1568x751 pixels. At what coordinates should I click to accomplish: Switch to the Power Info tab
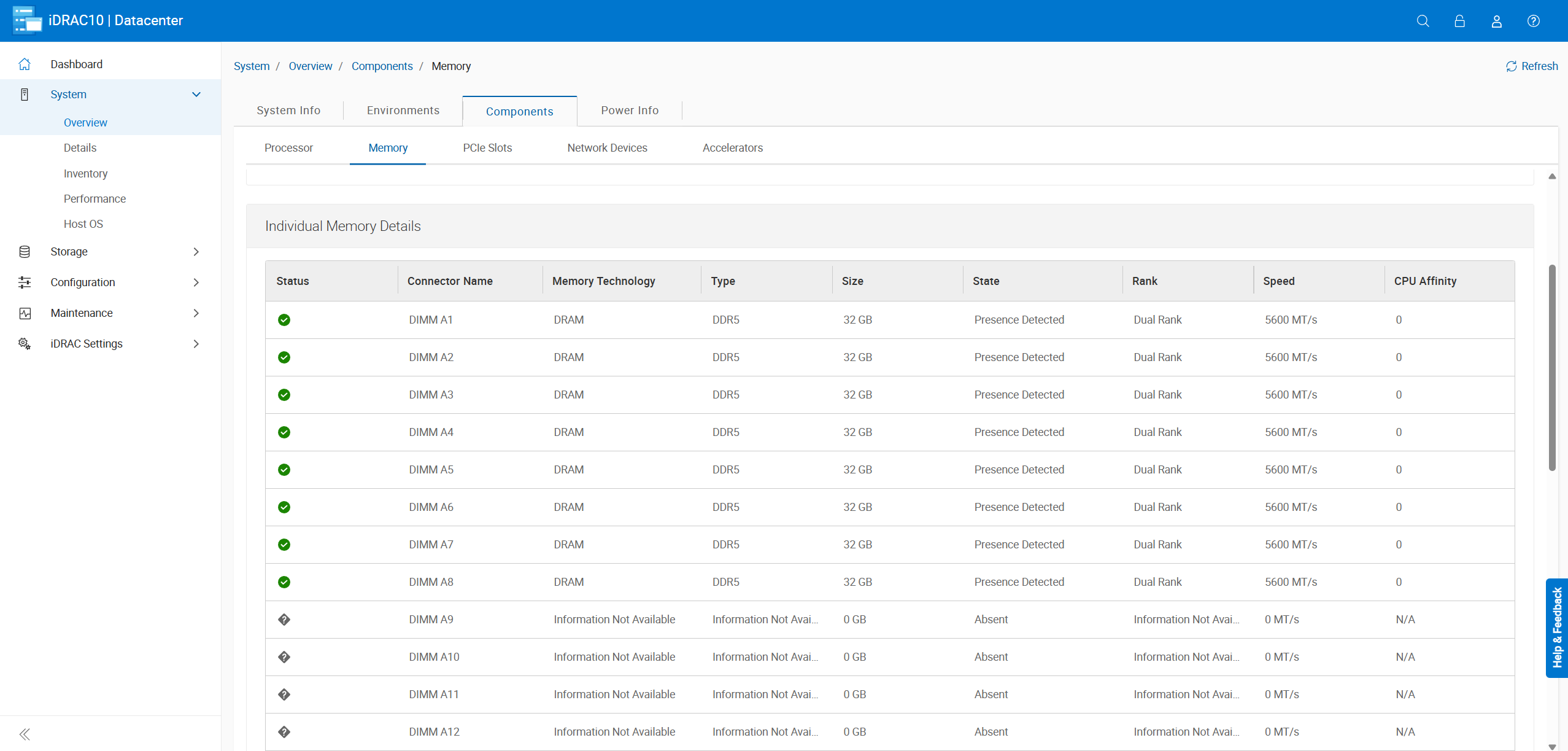(x=630, y=111)
